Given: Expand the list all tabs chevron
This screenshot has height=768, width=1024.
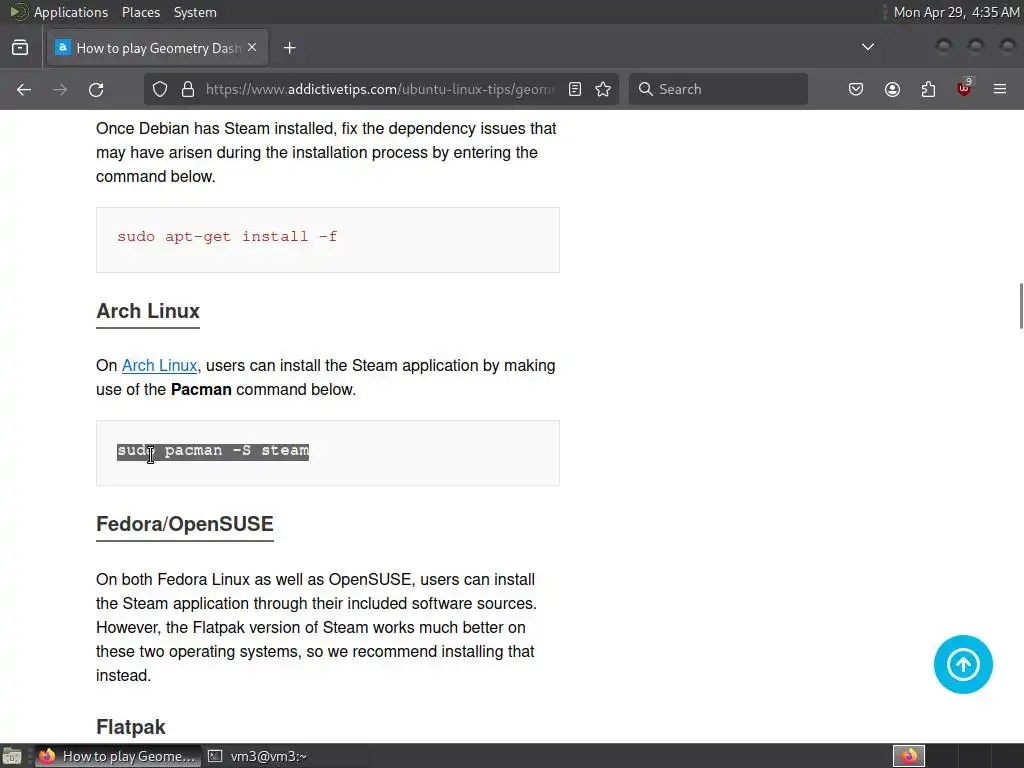Looking at the screenshot, I should (867, 47).
